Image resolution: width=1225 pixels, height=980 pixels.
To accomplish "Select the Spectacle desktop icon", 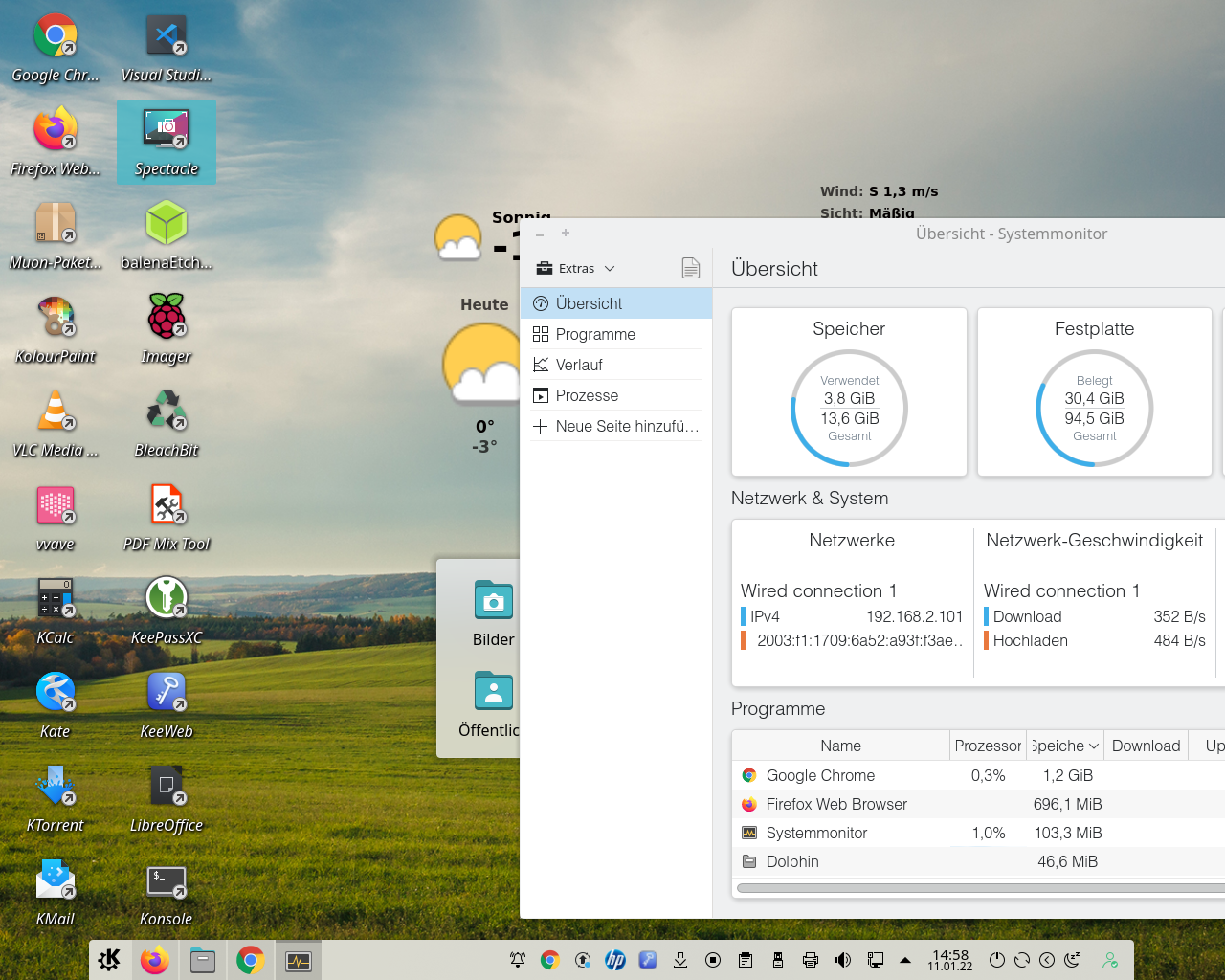I will (x=167, y=142).
